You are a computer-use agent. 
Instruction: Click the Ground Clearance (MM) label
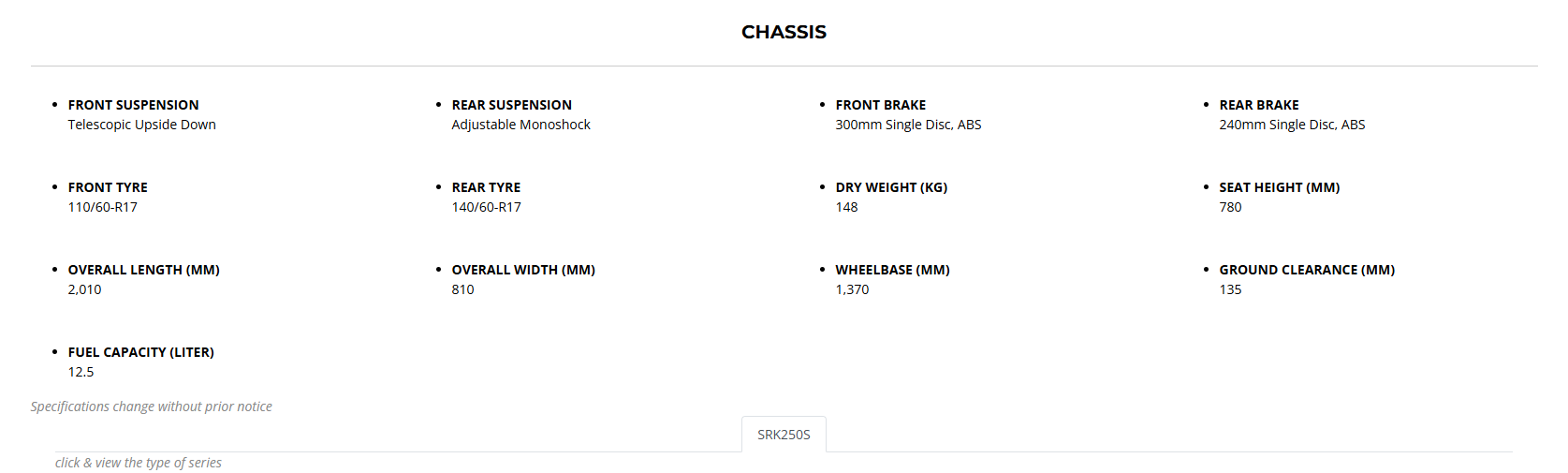[1306, 270]
